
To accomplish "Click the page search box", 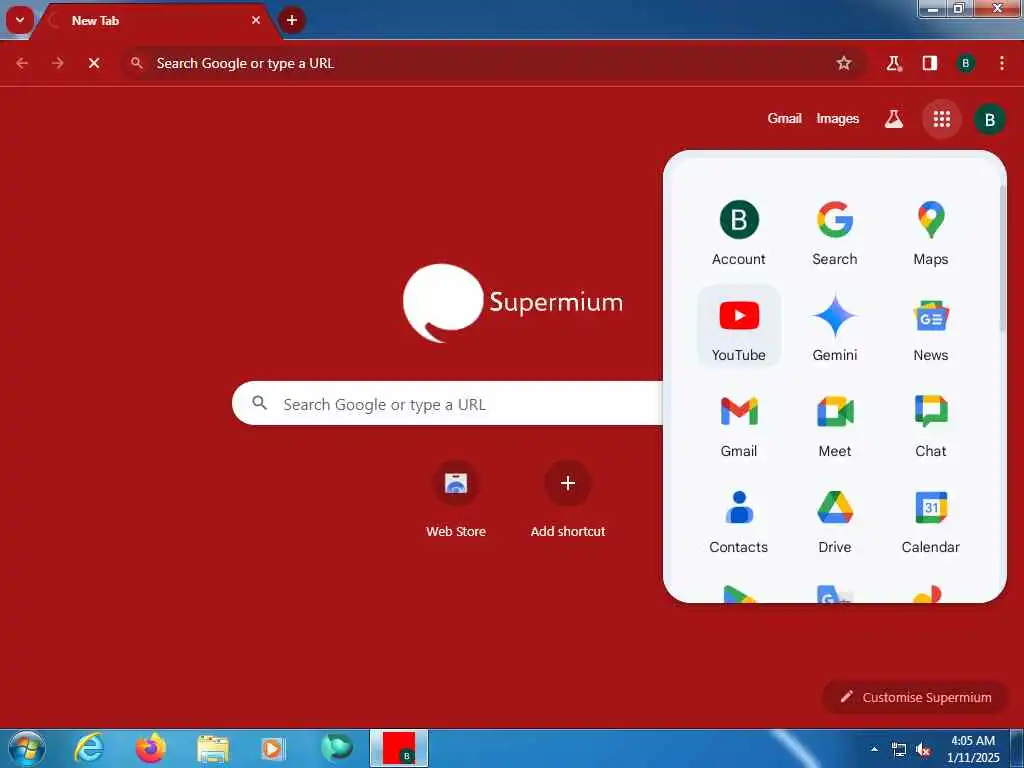I will (x=447, y=404).
